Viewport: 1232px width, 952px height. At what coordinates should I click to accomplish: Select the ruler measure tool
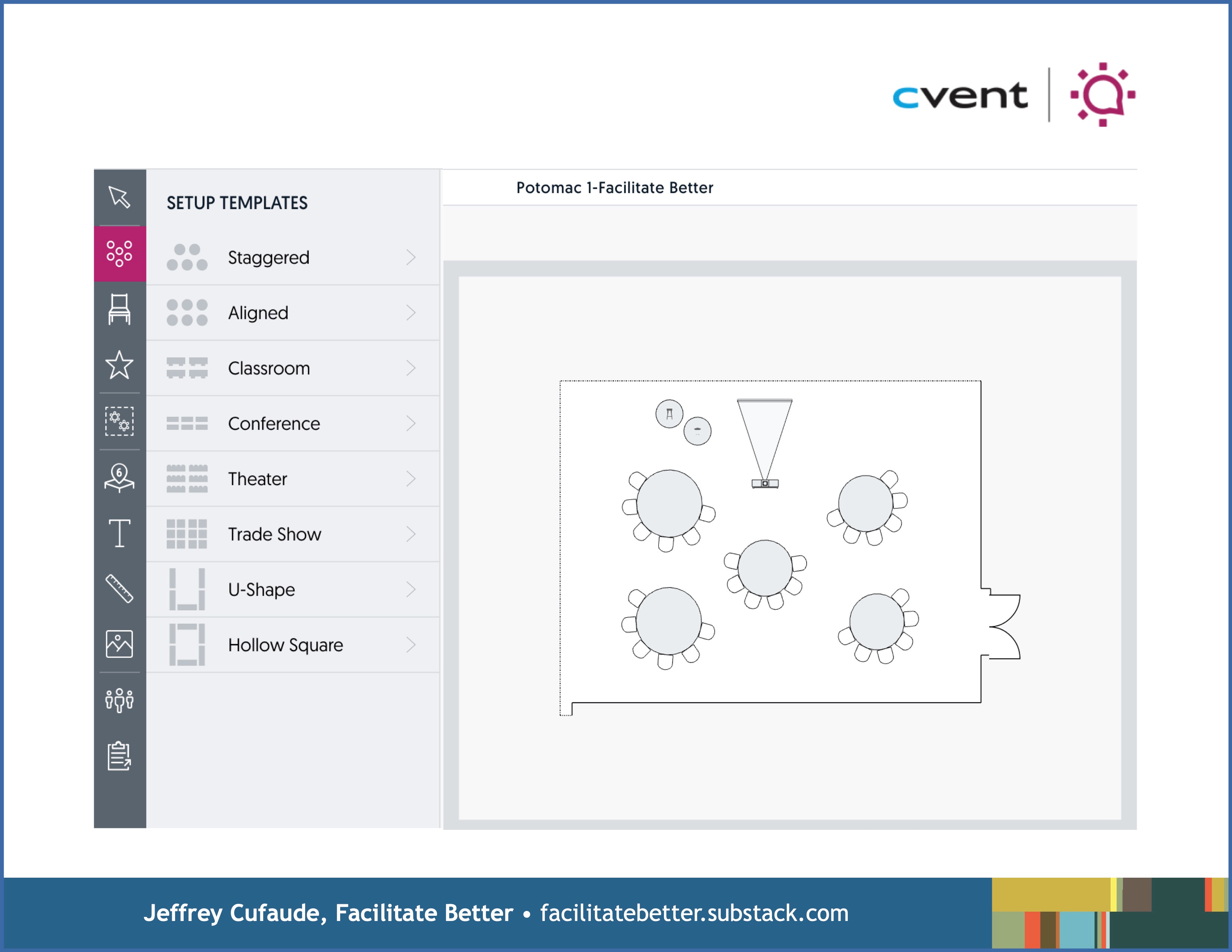(x=119, y=589)
